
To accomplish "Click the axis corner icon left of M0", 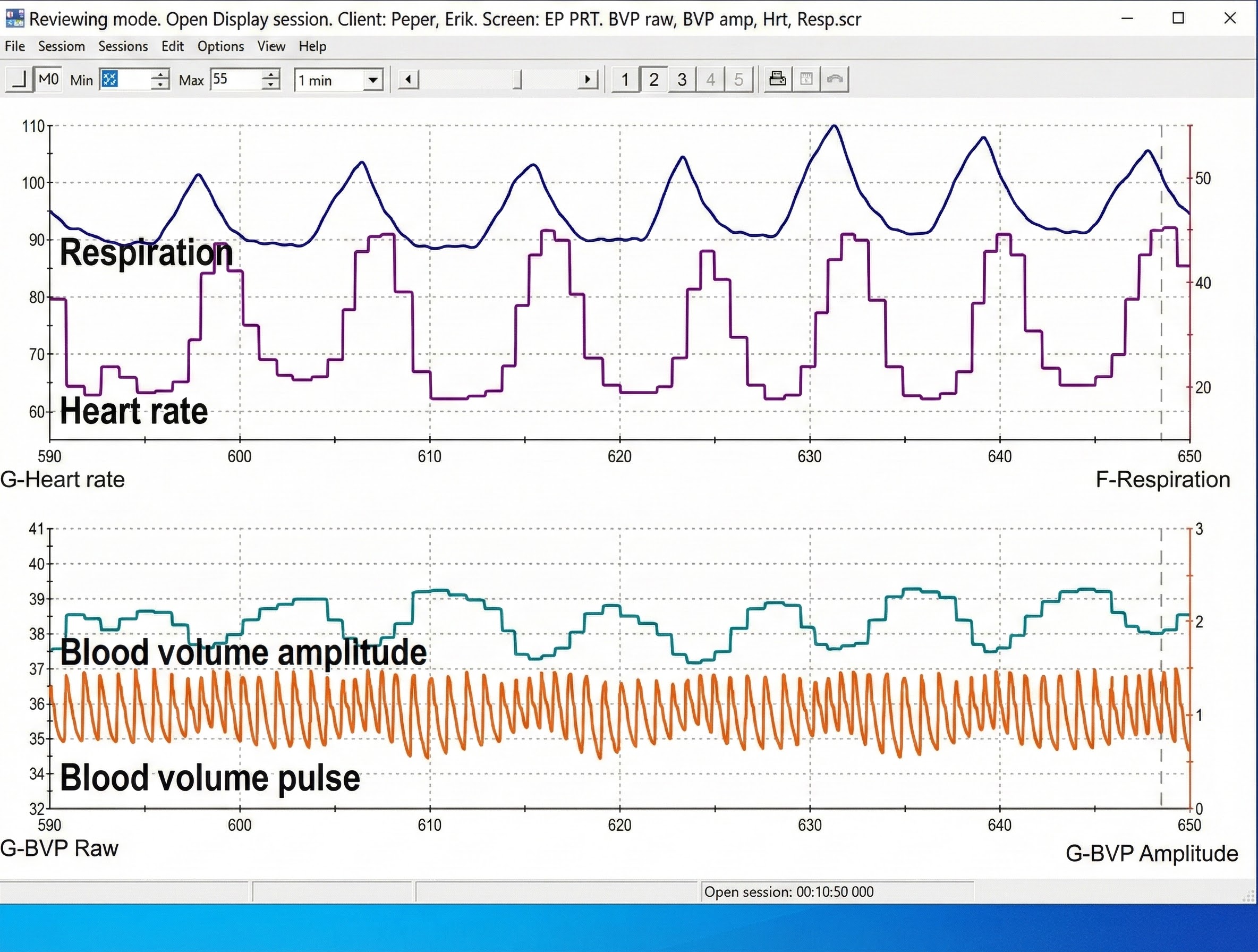I will [x=19, y=79].
